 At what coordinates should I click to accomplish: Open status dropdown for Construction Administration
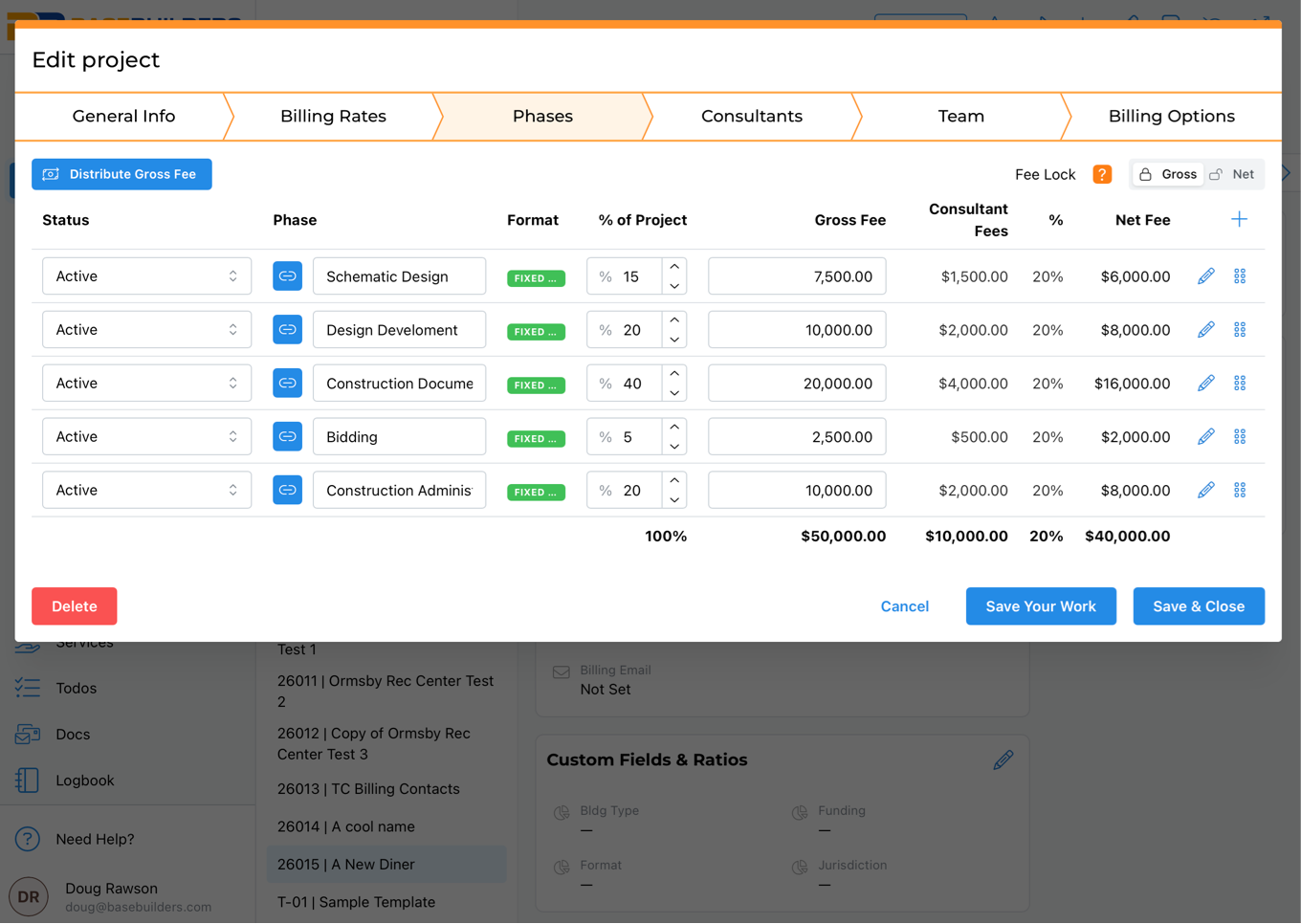tap(146, 491)
